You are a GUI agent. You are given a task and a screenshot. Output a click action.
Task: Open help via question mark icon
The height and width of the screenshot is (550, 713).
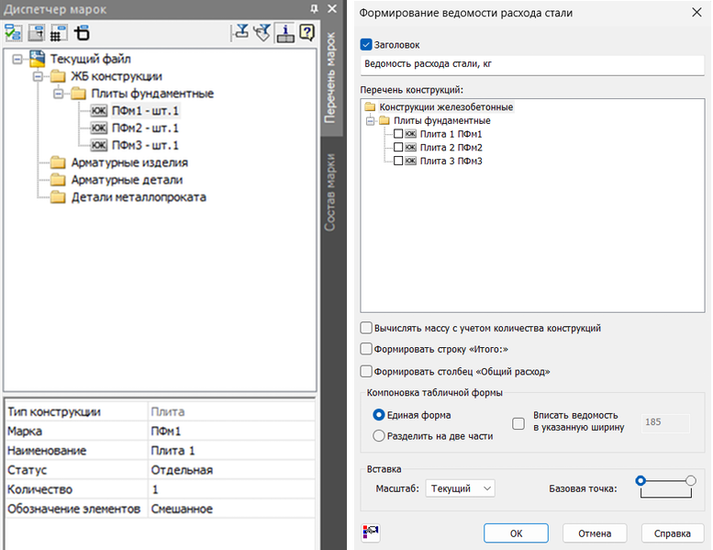[x=306, y=32]
